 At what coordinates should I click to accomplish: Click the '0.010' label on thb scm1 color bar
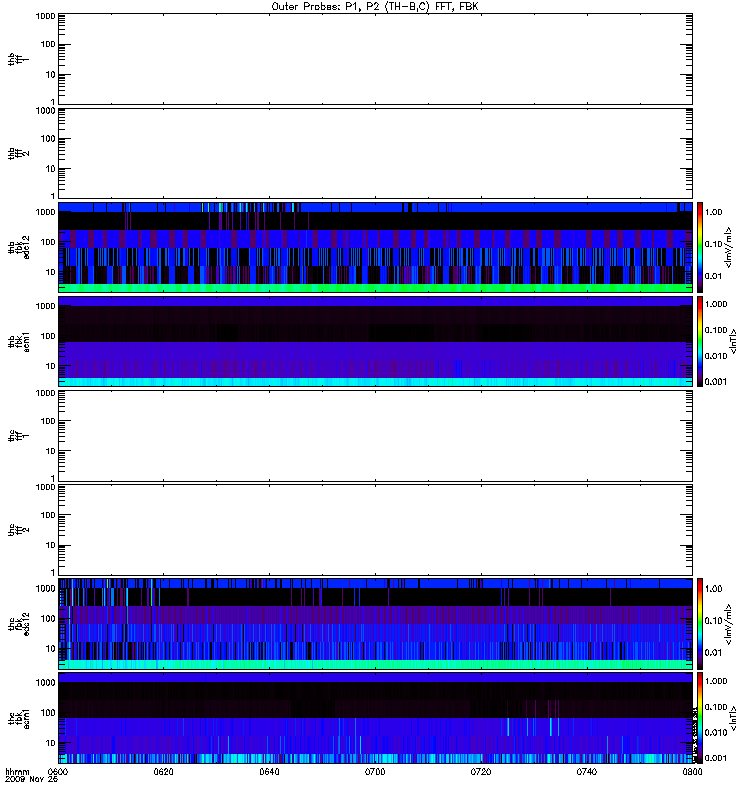[x=716, y=356]
